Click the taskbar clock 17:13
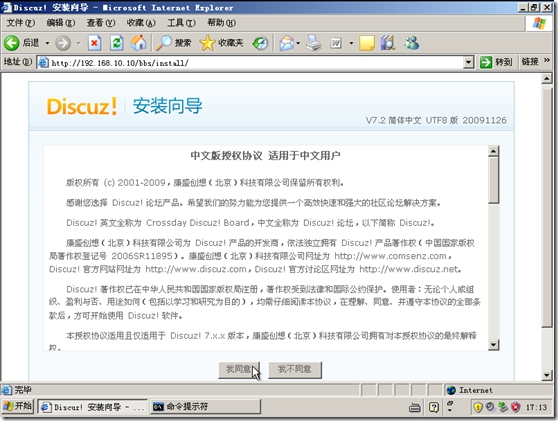The height and width of the screenshot is (421, 558). (x=536, y=407)
